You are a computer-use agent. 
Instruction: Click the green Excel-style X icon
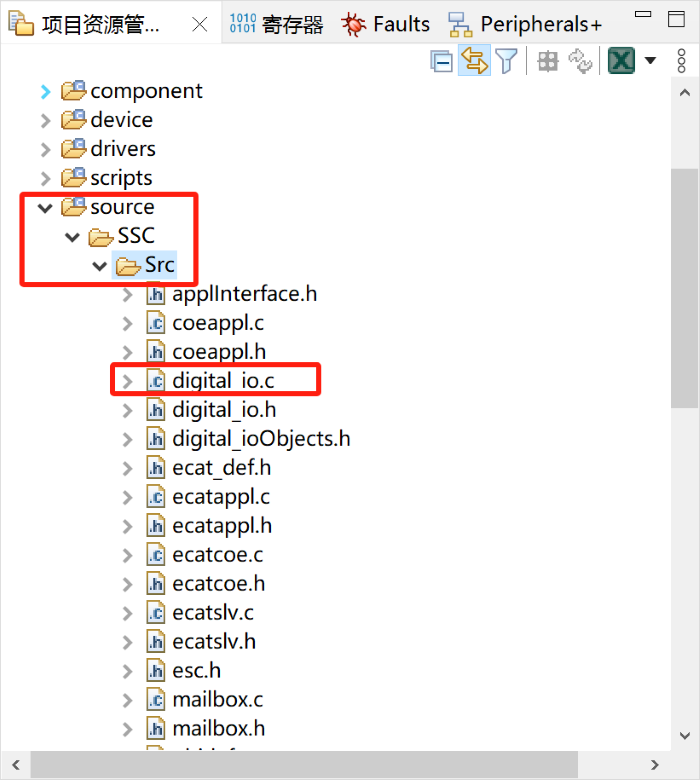622,61
